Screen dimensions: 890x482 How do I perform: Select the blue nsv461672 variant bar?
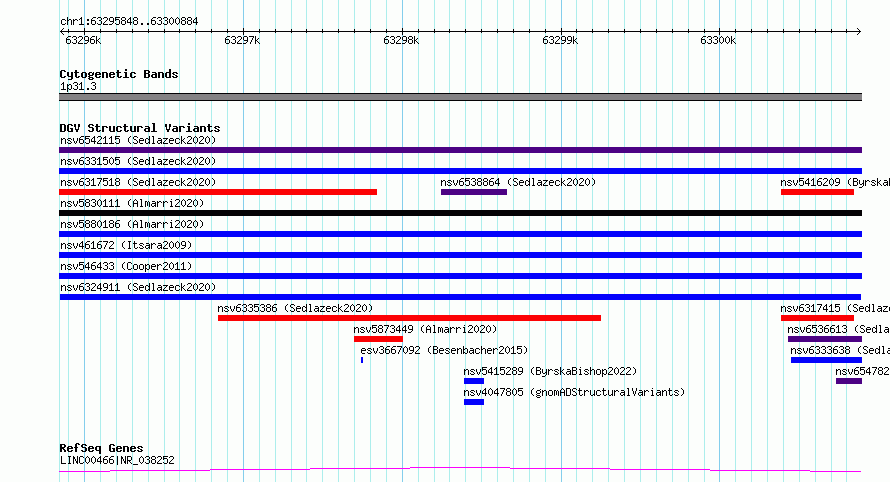pos(460,255)
